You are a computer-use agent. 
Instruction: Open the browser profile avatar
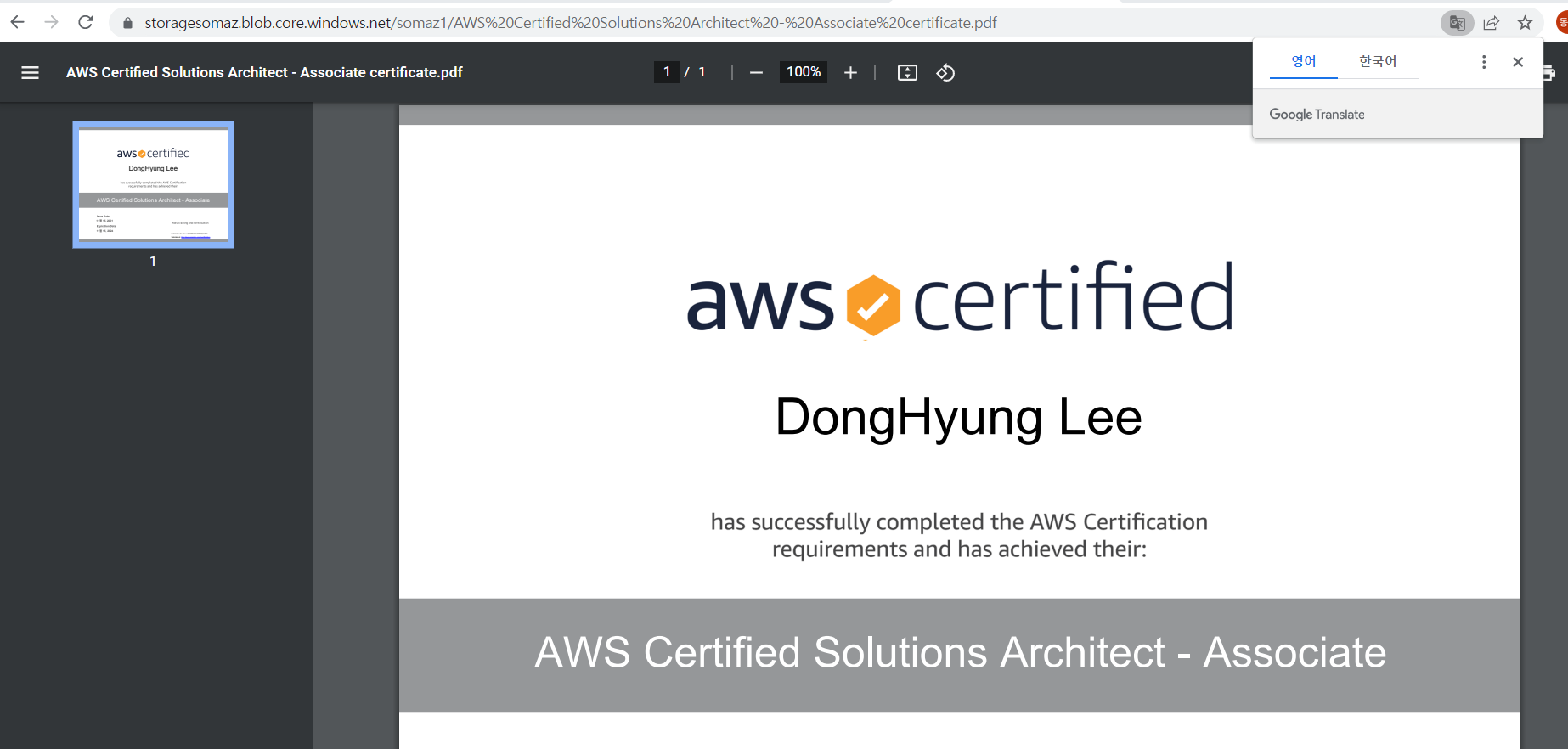pos(1561,23)
